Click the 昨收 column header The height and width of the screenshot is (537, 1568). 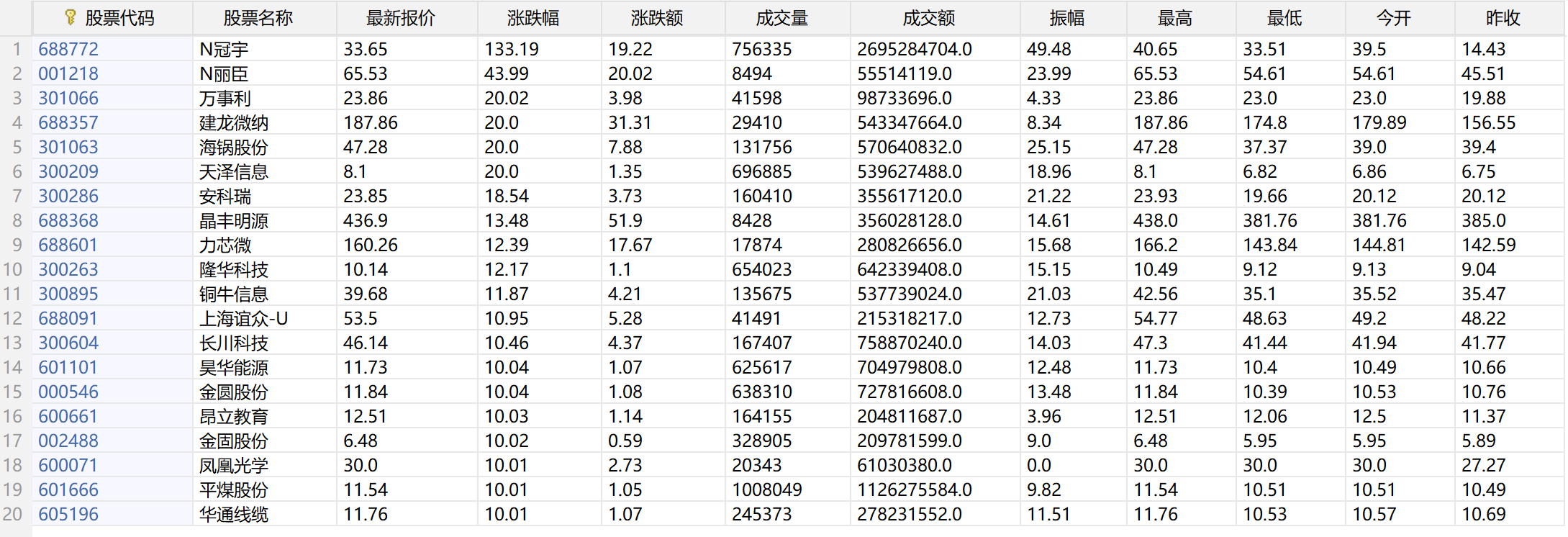point(1503,18)
